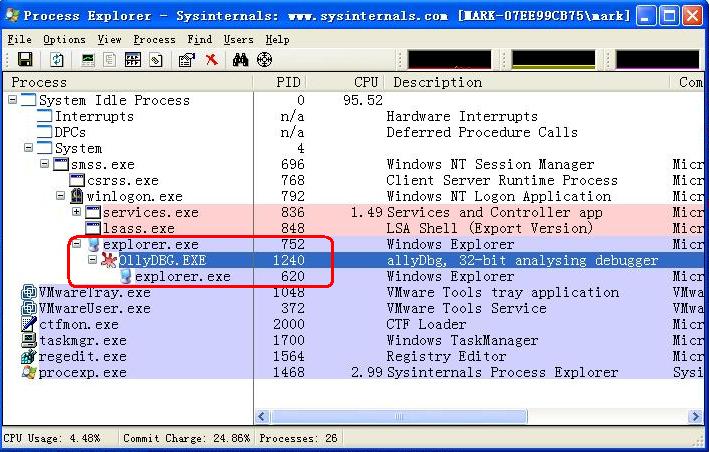Click CPU value 95.52
Viewport: 709px width, 452px height.
363,100
